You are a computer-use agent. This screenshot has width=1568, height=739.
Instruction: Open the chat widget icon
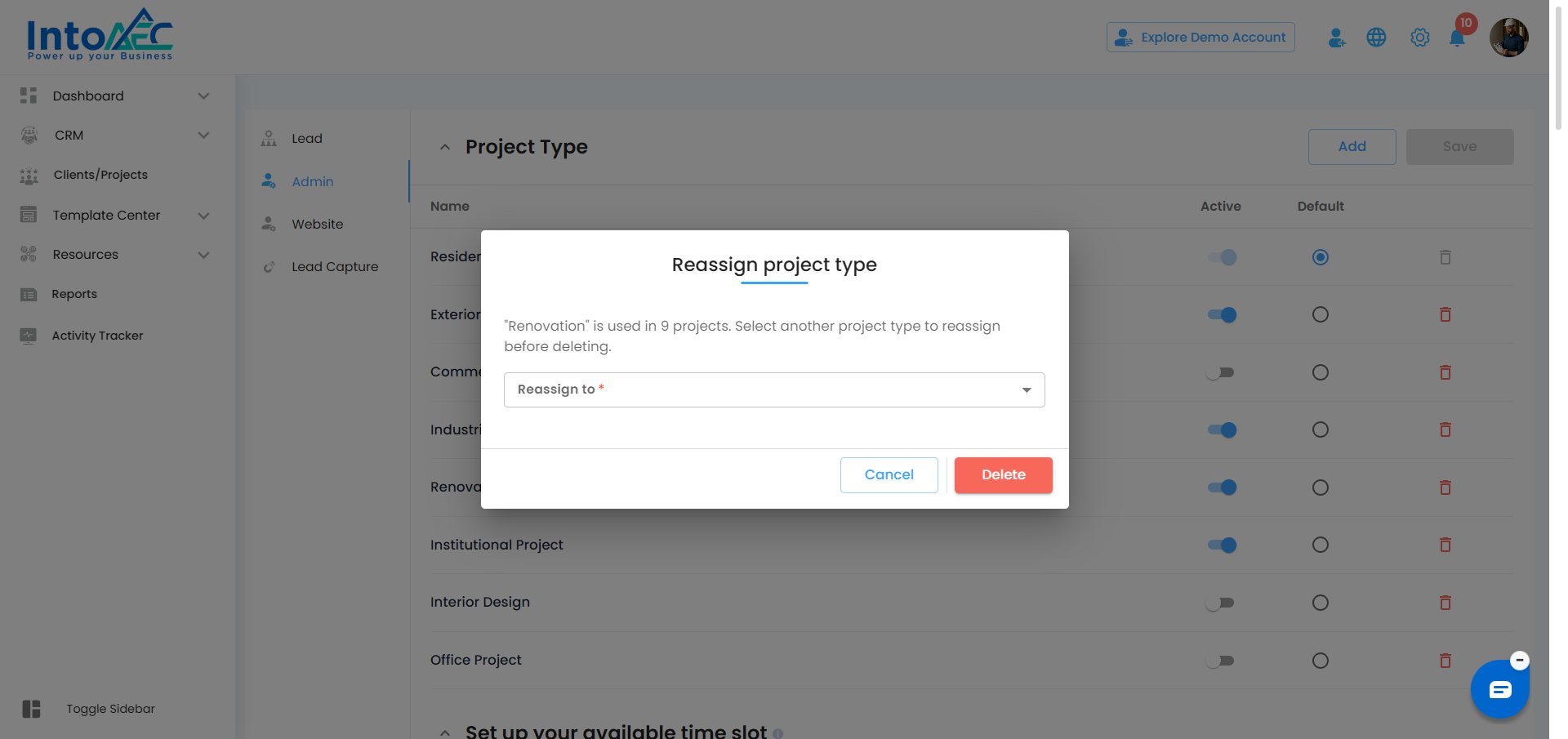(x=1500, y=690)
